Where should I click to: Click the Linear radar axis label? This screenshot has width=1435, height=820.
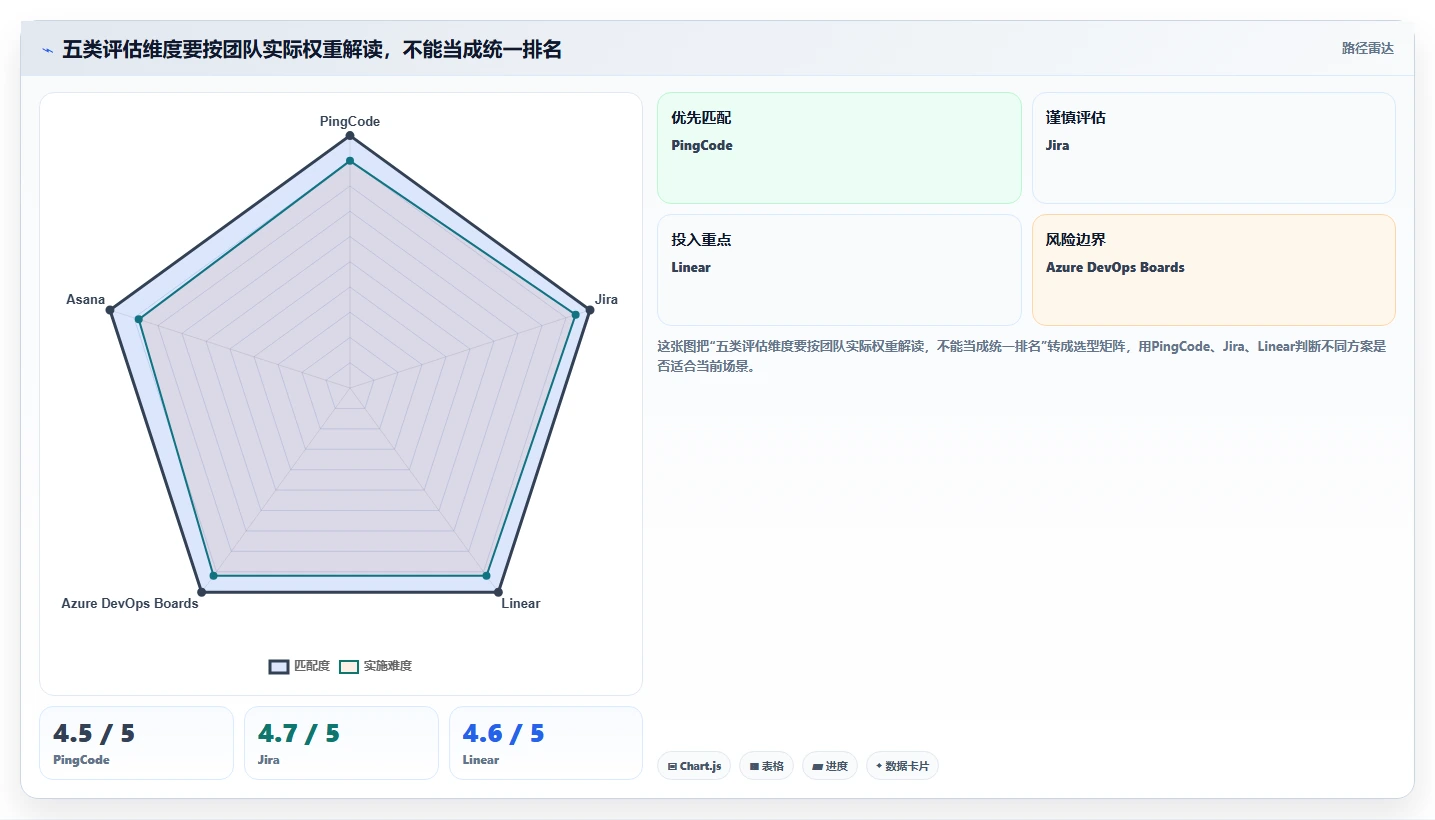[521, 603]
